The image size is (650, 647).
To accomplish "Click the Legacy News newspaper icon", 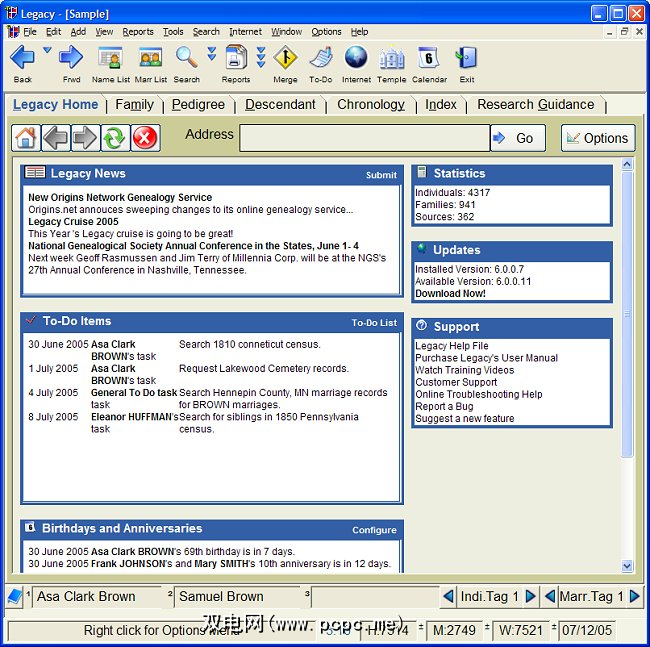I will (35, 172).
